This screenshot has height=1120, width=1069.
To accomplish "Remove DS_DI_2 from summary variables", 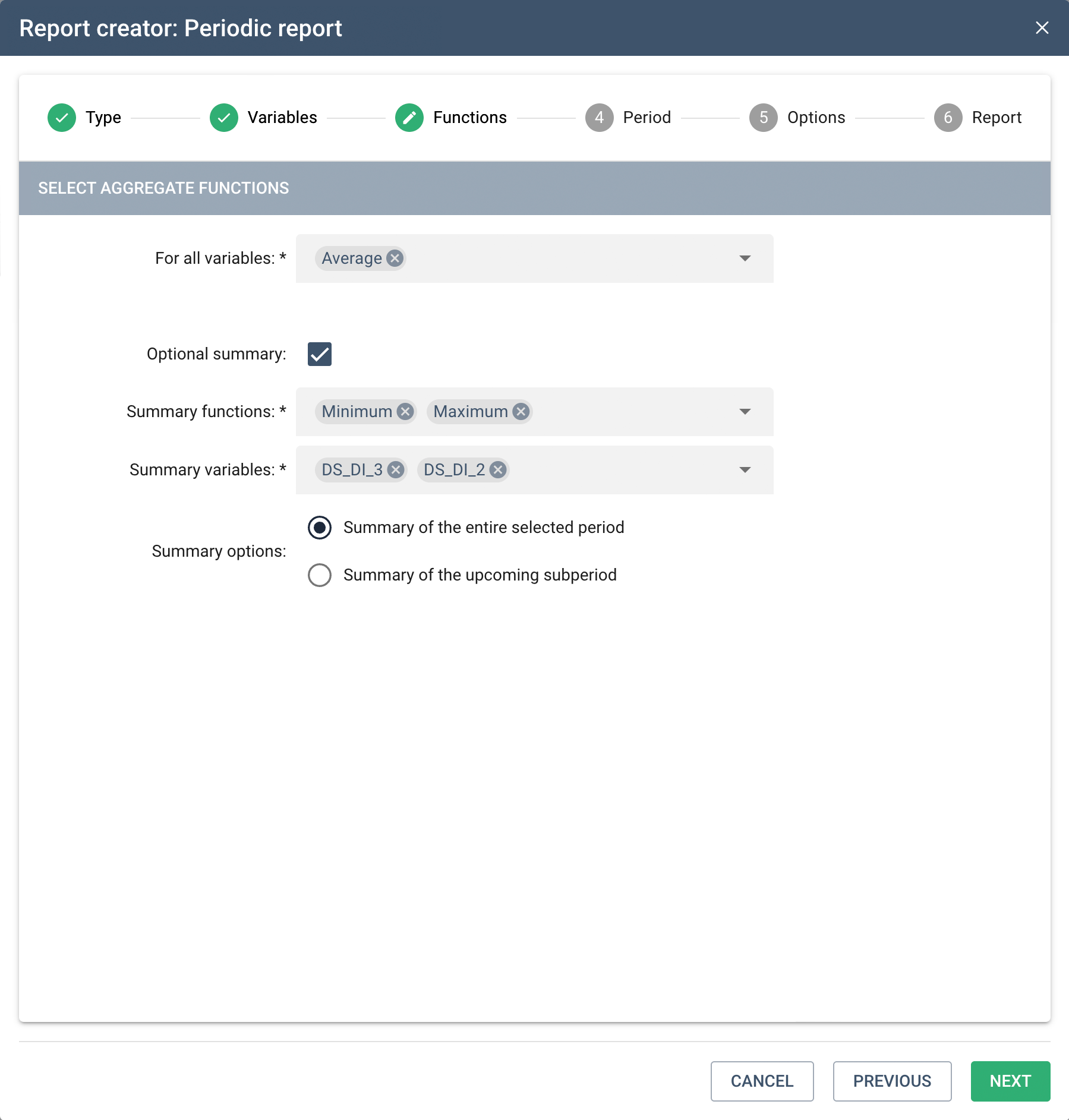I will pos(498,469).
